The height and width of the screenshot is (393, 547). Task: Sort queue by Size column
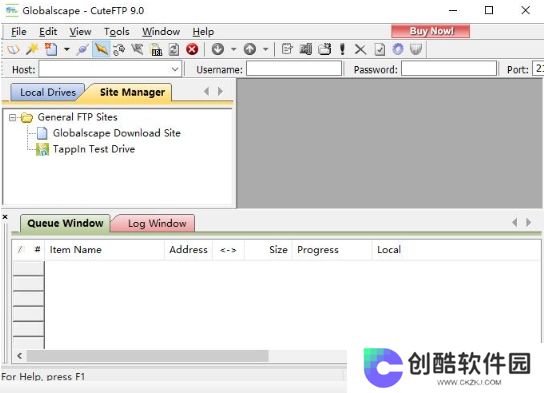pos(268,250)
